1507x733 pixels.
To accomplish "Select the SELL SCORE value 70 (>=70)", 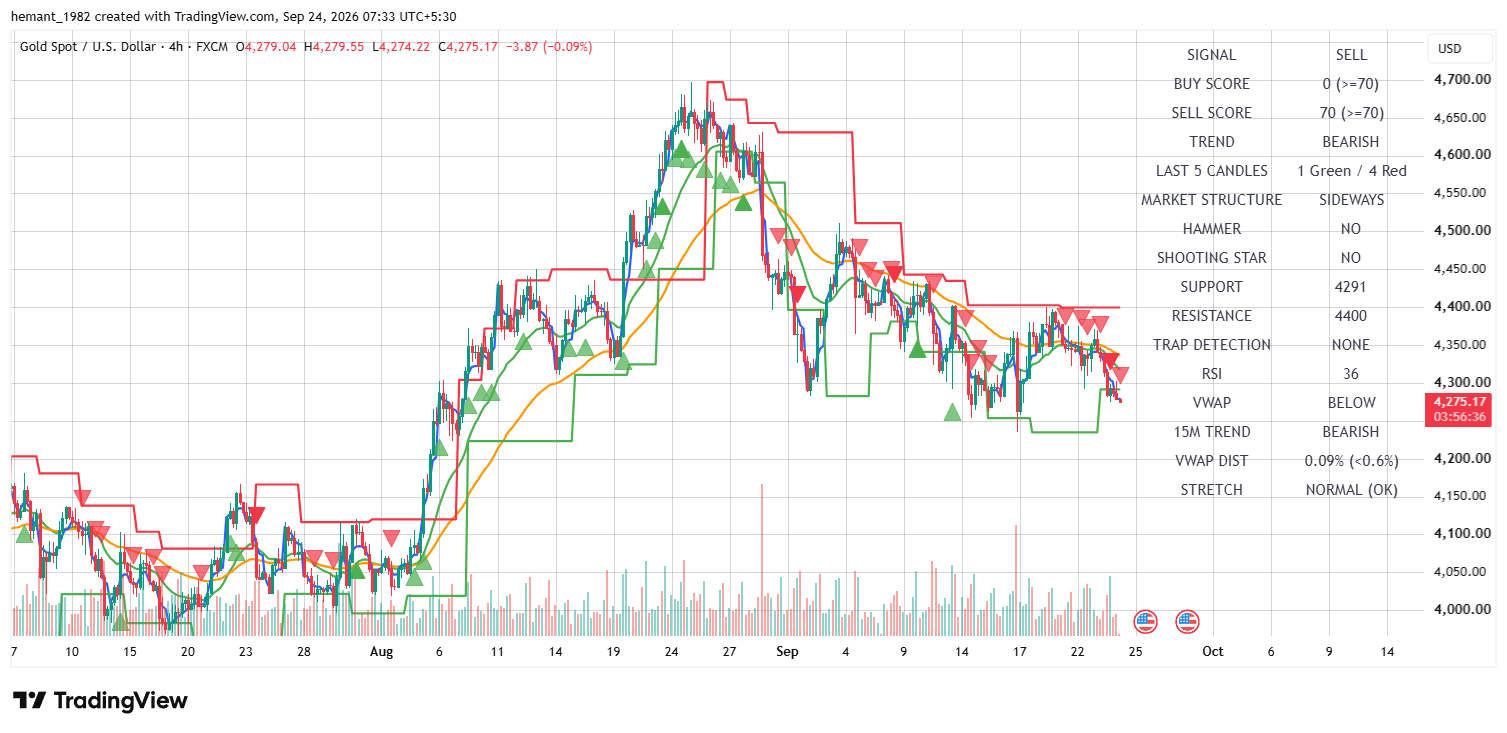I will [x=1351, y=113].
